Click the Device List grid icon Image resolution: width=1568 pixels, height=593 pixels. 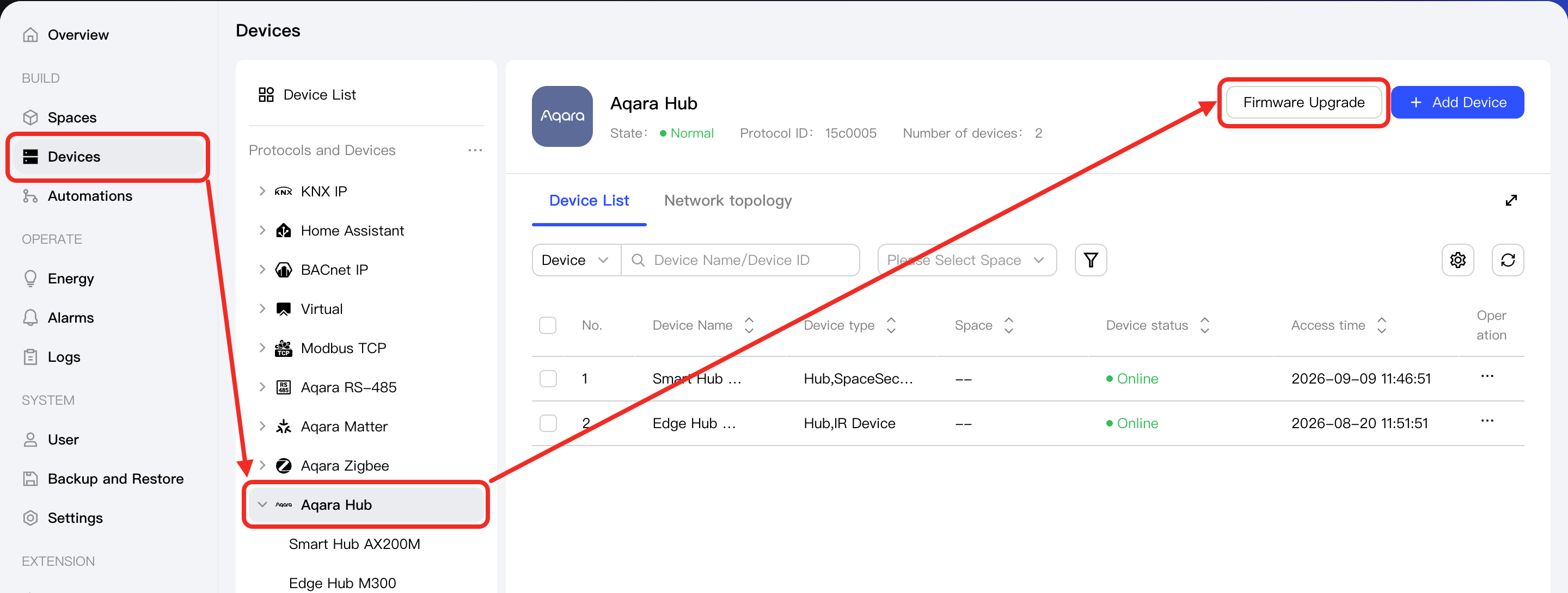(266, 94)
